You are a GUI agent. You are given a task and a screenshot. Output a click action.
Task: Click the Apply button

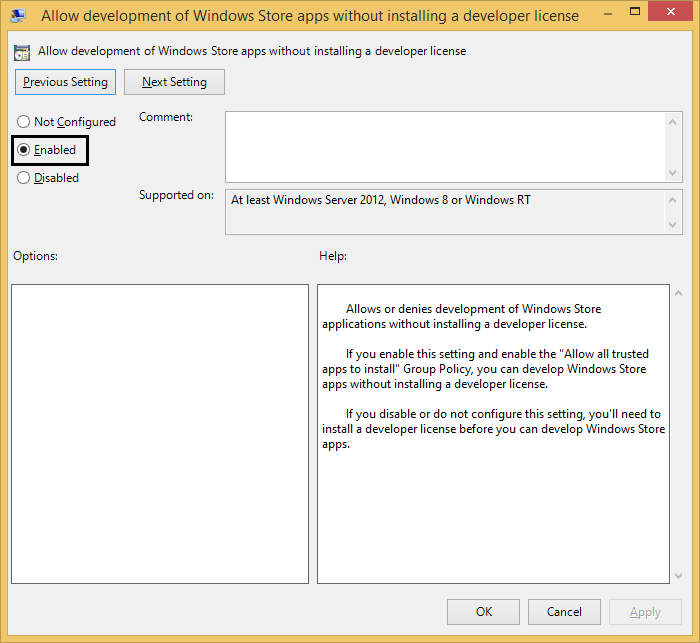click(645, 612)
